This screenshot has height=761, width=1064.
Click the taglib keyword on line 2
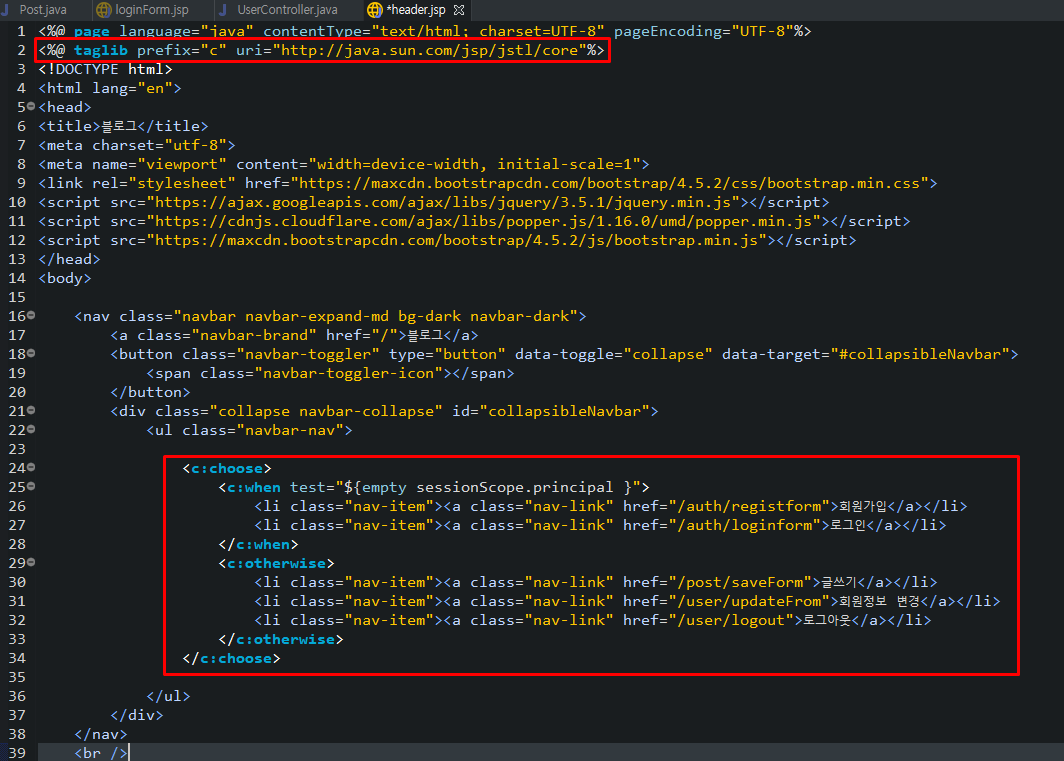tap(100, 50)
